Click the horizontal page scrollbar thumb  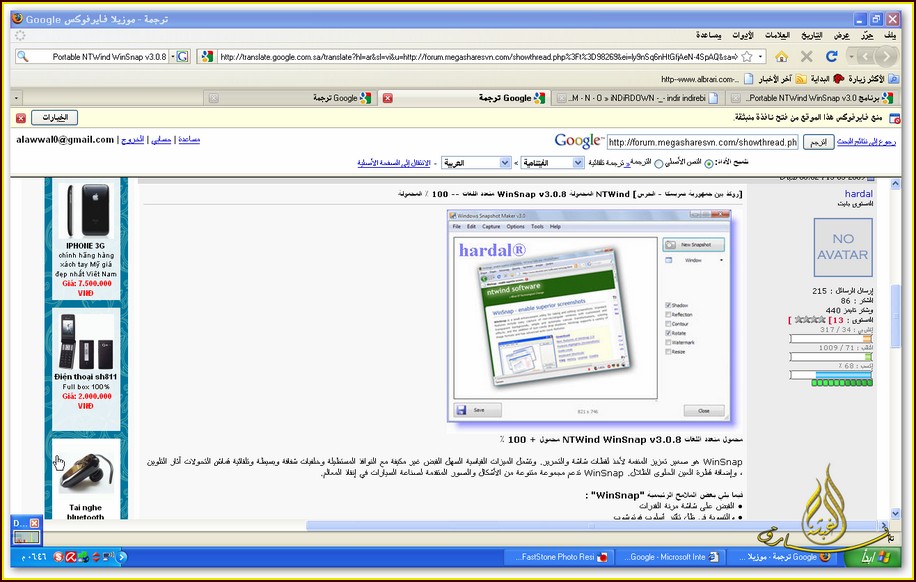click(x=592, y=526)
